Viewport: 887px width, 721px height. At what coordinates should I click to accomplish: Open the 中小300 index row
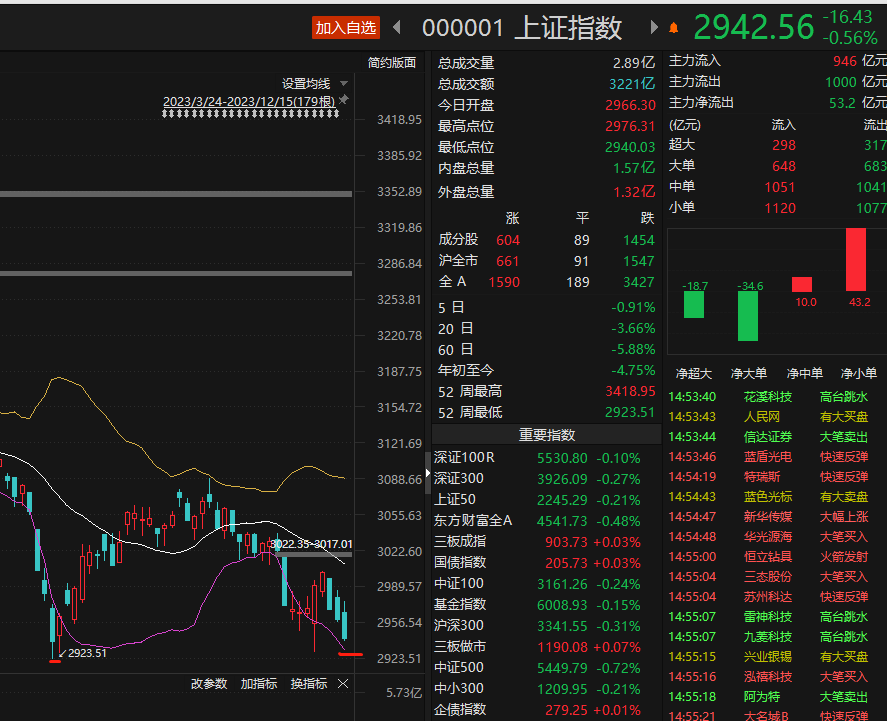click(x=546, y=688)
